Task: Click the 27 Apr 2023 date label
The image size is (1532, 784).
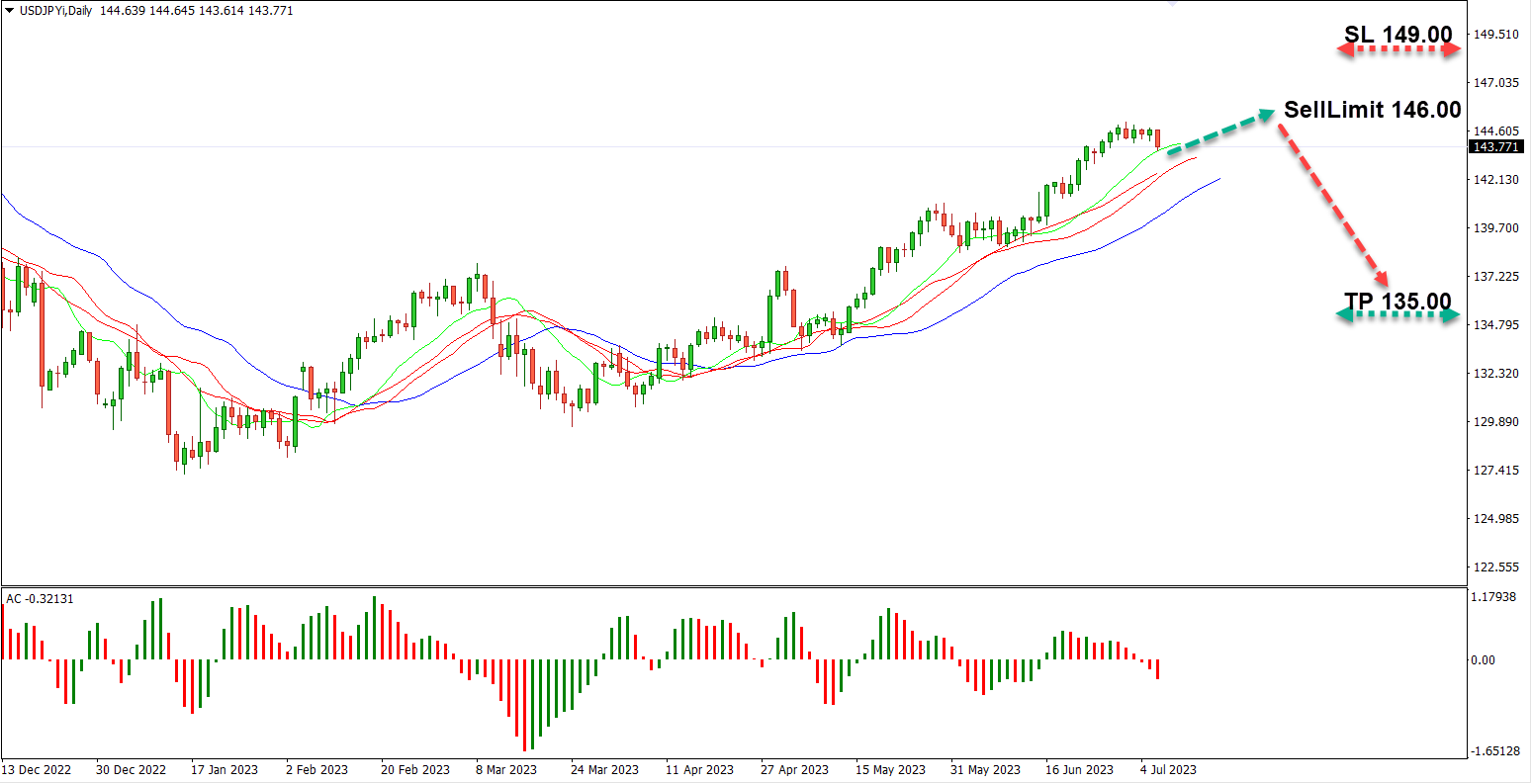Action: pos(794,770)
